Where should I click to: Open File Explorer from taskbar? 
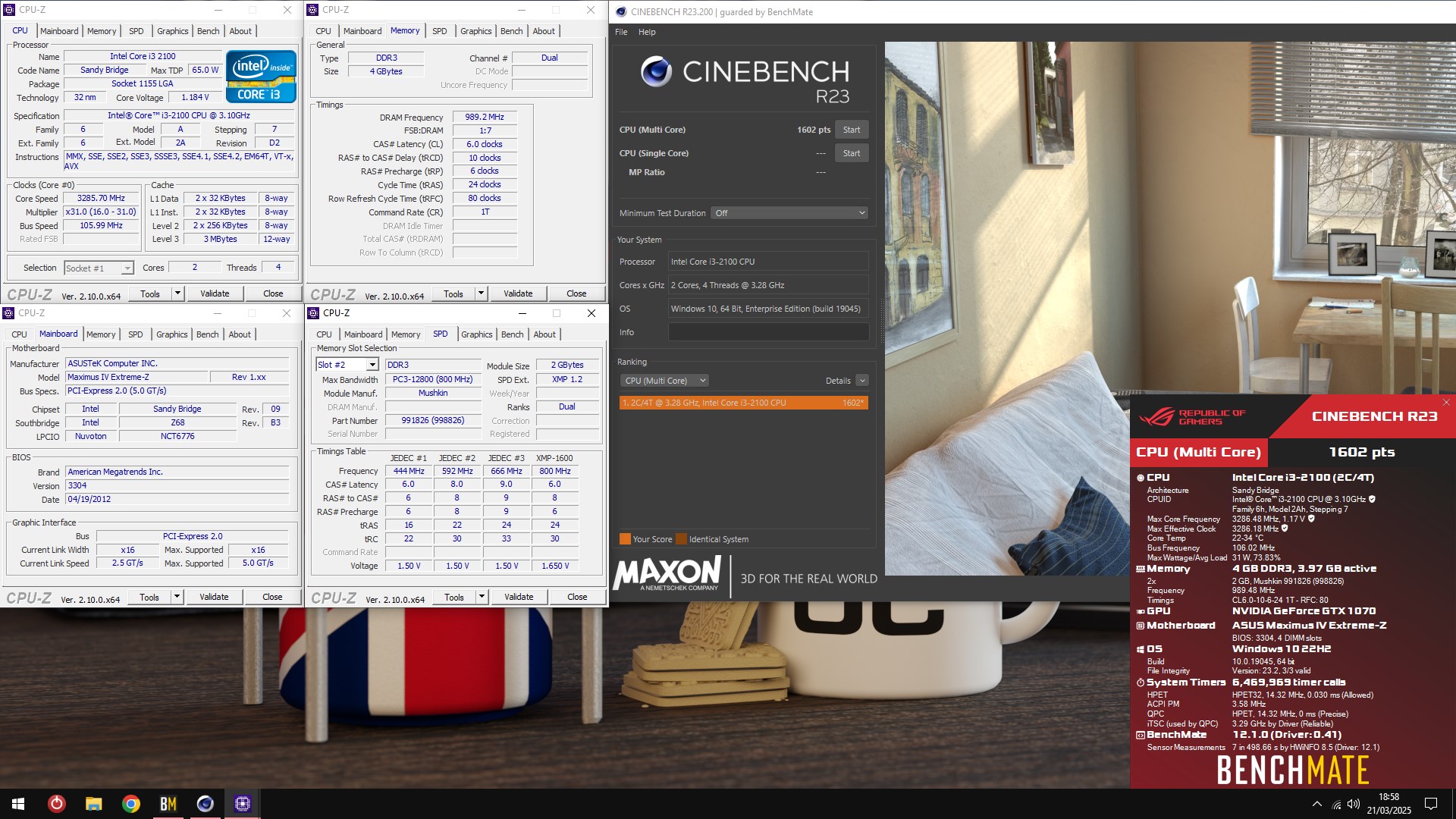pos(93,804)
